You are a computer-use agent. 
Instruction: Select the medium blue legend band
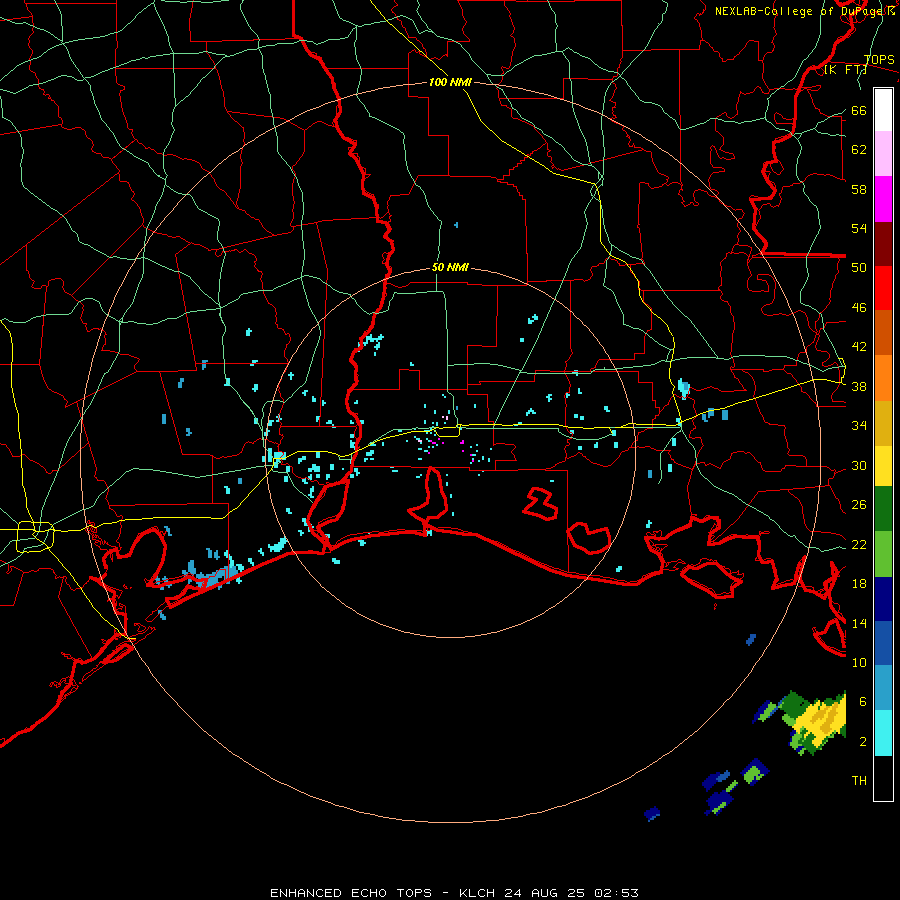coord(883,643)
